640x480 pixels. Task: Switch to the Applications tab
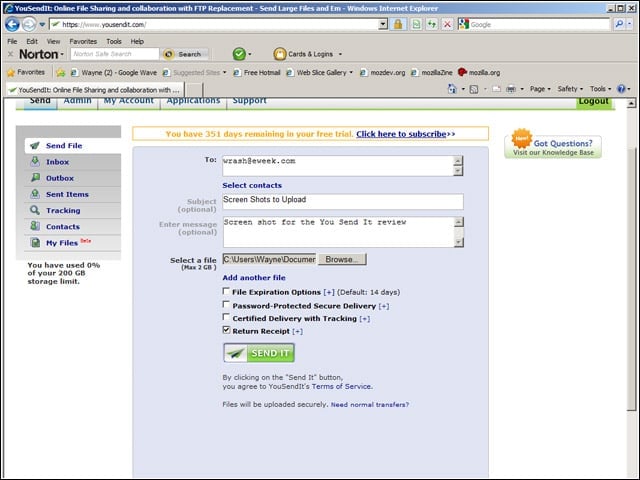193,102
